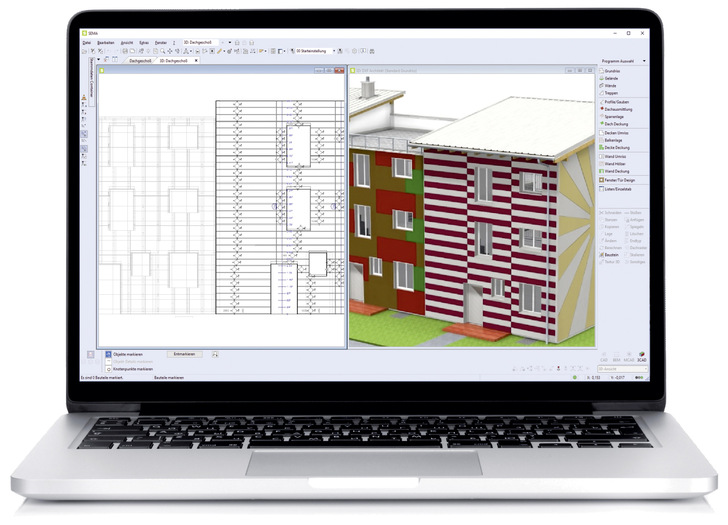Open Decken Umriss module

pos(615,133)
